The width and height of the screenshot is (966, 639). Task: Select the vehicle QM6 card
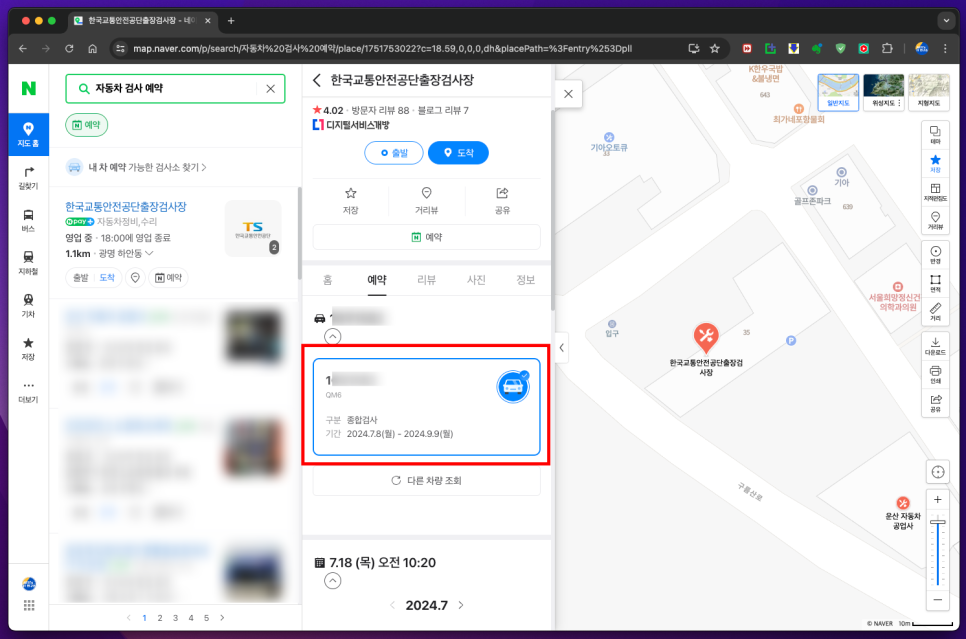click(426, 407)
